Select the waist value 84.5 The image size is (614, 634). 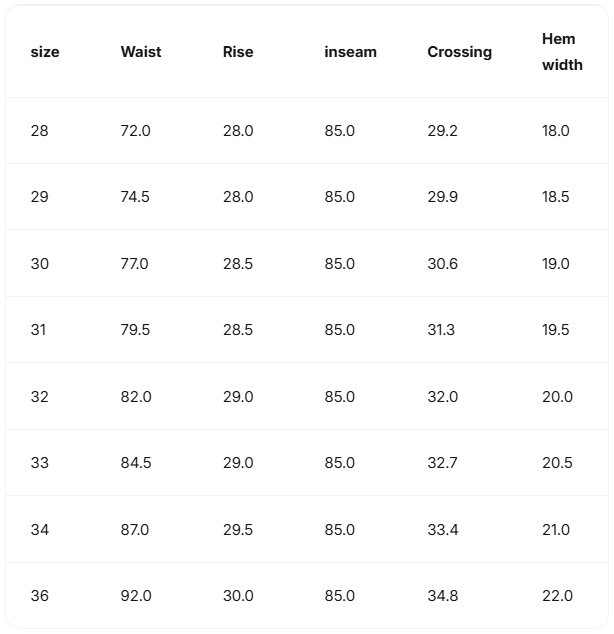pyautogui.click(x=135, y=463)
